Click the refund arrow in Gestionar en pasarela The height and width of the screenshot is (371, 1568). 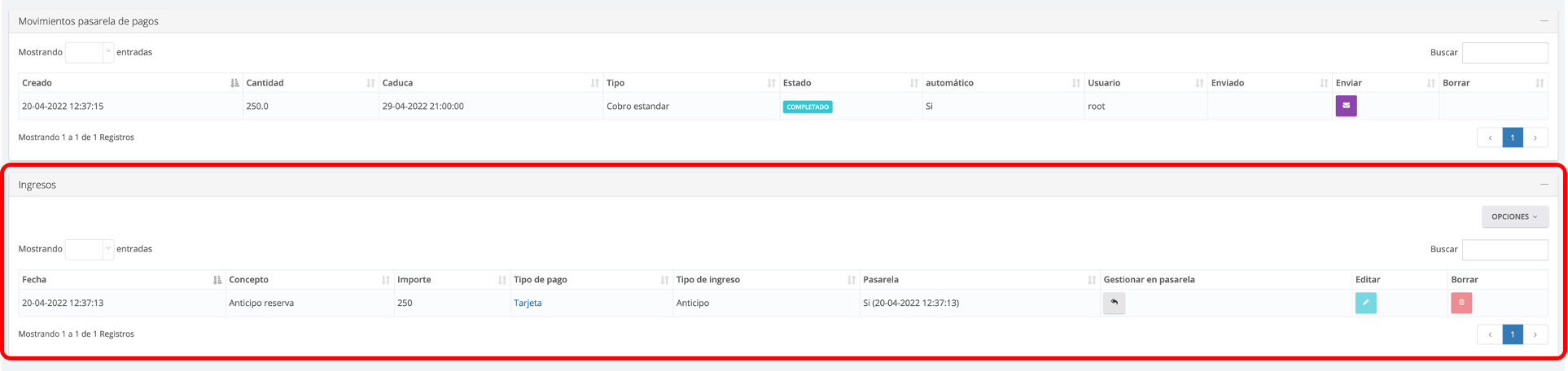click(1114, 303)
